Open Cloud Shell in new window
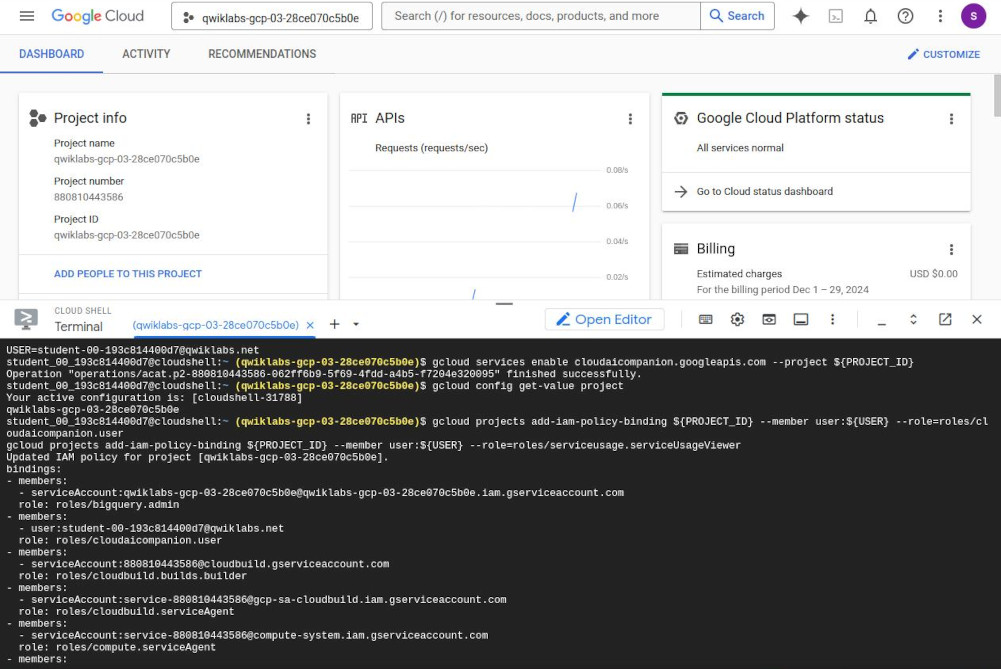 click(x=945, y=319)
